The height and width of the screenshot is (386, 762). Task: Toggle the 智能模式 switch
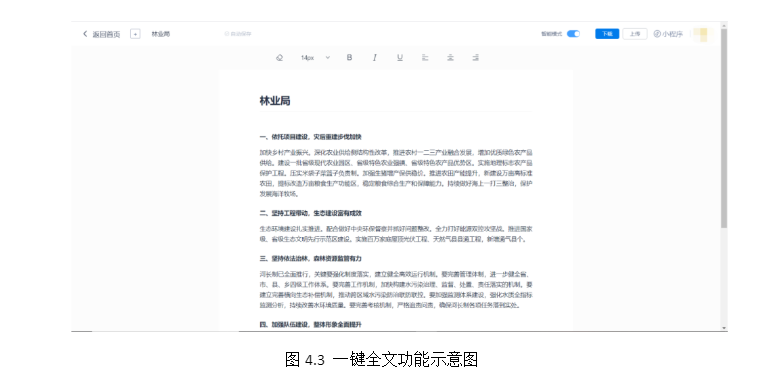click(573, 34)
